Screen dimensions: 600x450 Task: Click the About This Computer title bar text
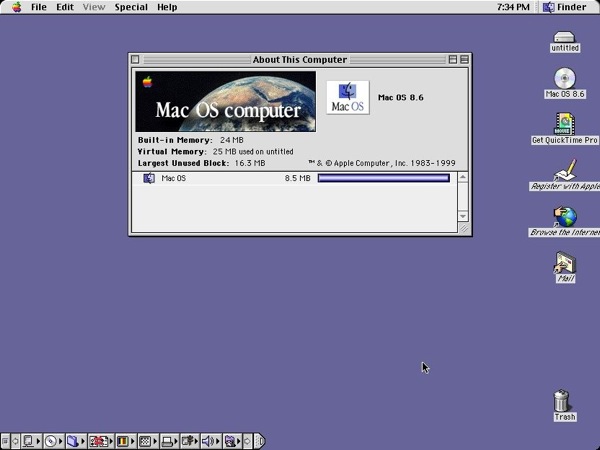point(300,60)
